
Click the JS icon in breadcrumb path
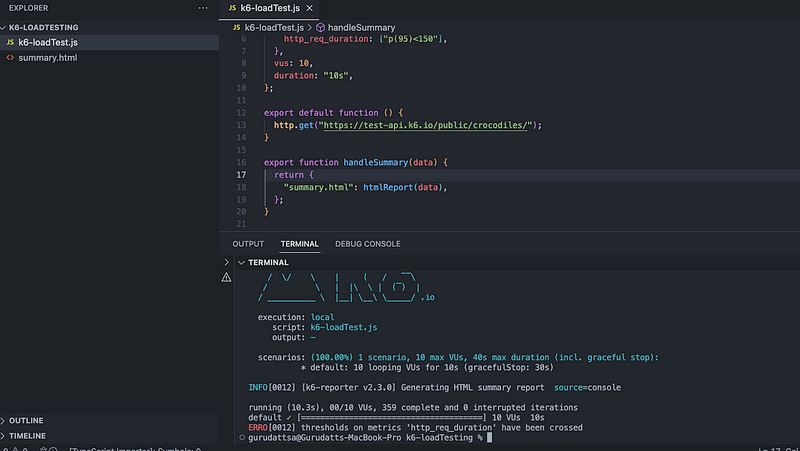coord(237,27)
